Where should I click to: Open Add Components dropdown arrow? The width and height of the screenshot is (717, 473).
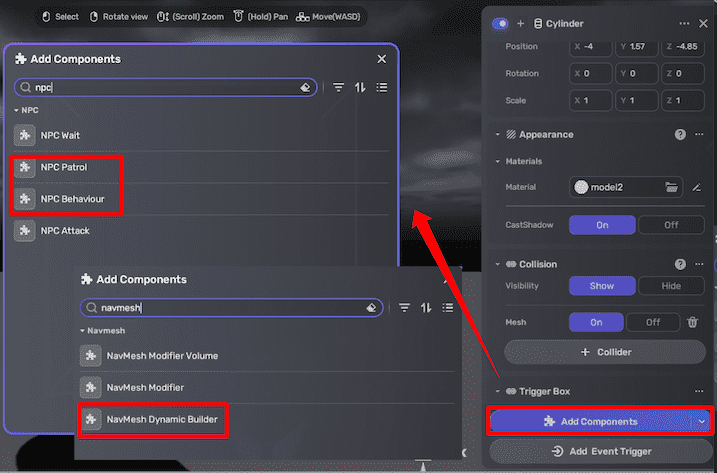[701, 422]
